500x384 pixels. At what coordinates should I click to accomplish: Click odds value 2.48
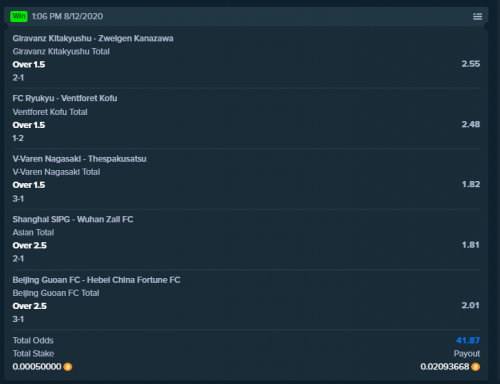[471, 124]
